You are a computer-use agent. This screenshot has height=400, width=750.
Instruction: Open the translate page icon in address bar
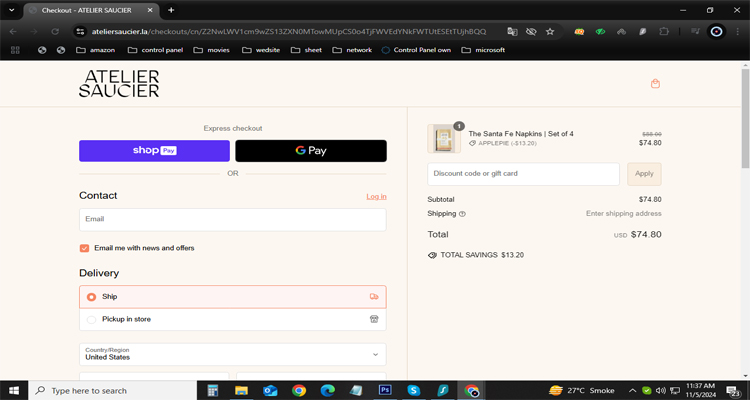[512, 32]
